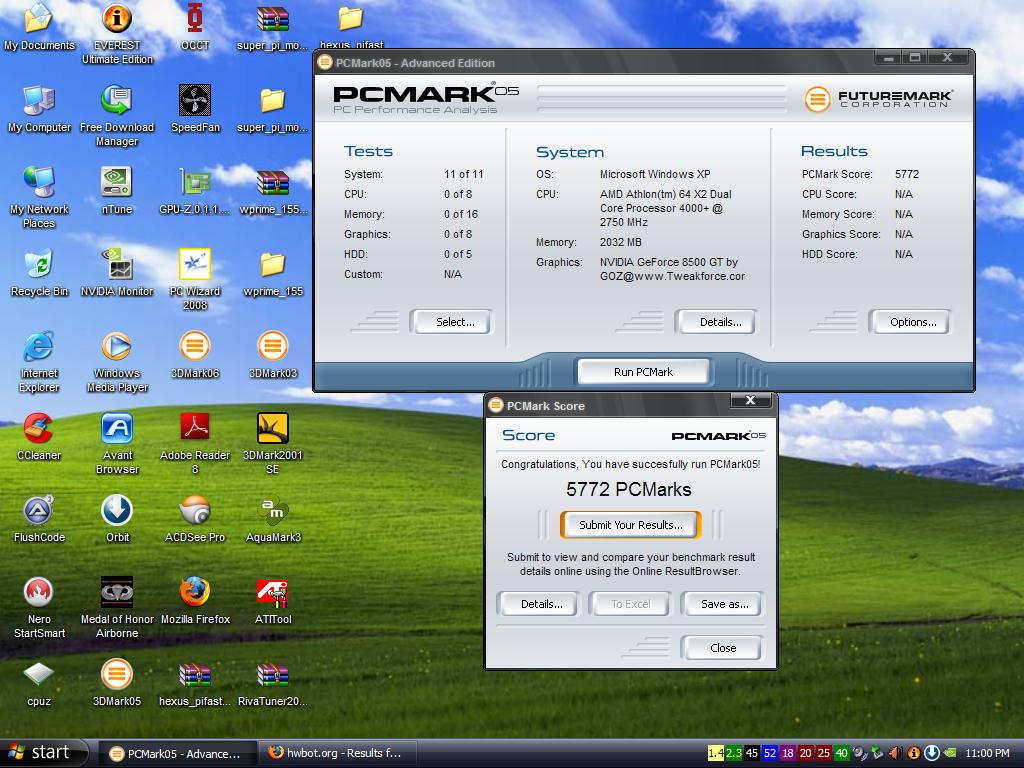Open the ACDSee Pro shortcut
The height and width of the screenshot is (768, 1024).
(195, 519)
